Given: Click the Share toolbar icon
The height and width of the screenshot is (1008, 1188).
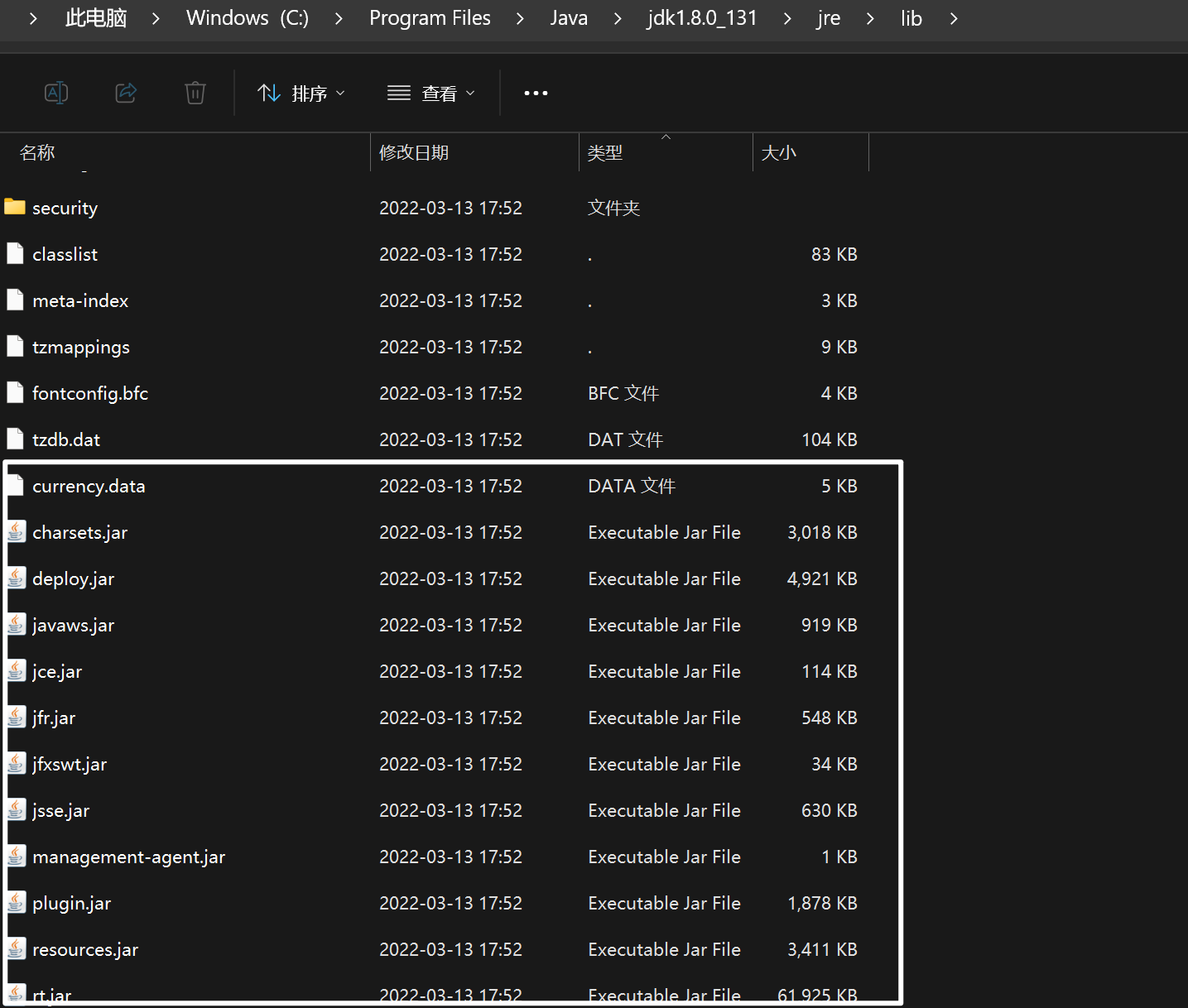Looking at the screenshot, I should coord(126,93).
